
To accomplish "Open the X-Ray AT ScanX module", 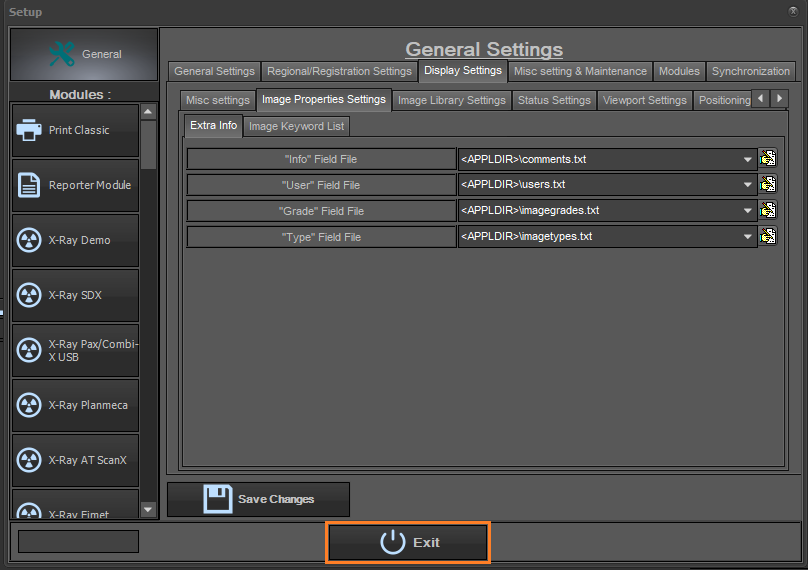I will tap(75, 460).
